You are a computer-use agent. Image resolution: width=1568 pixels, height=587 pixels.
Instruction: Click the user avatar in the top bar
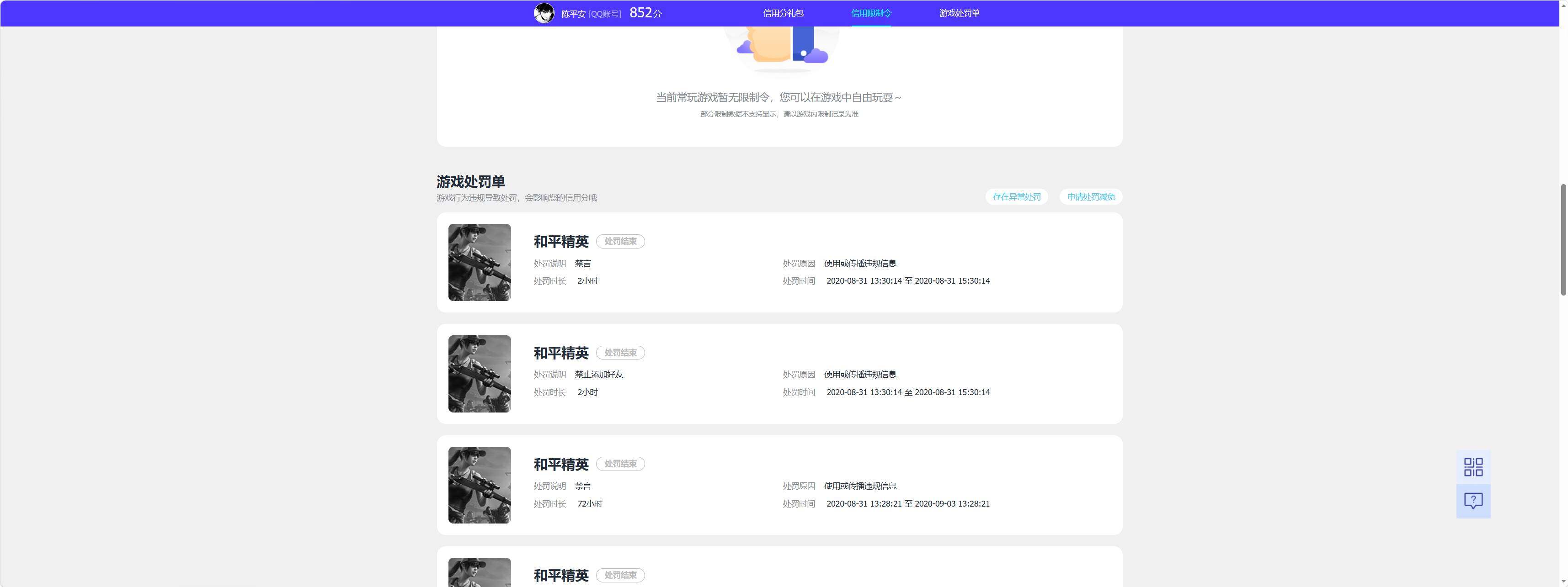(544, 13)
